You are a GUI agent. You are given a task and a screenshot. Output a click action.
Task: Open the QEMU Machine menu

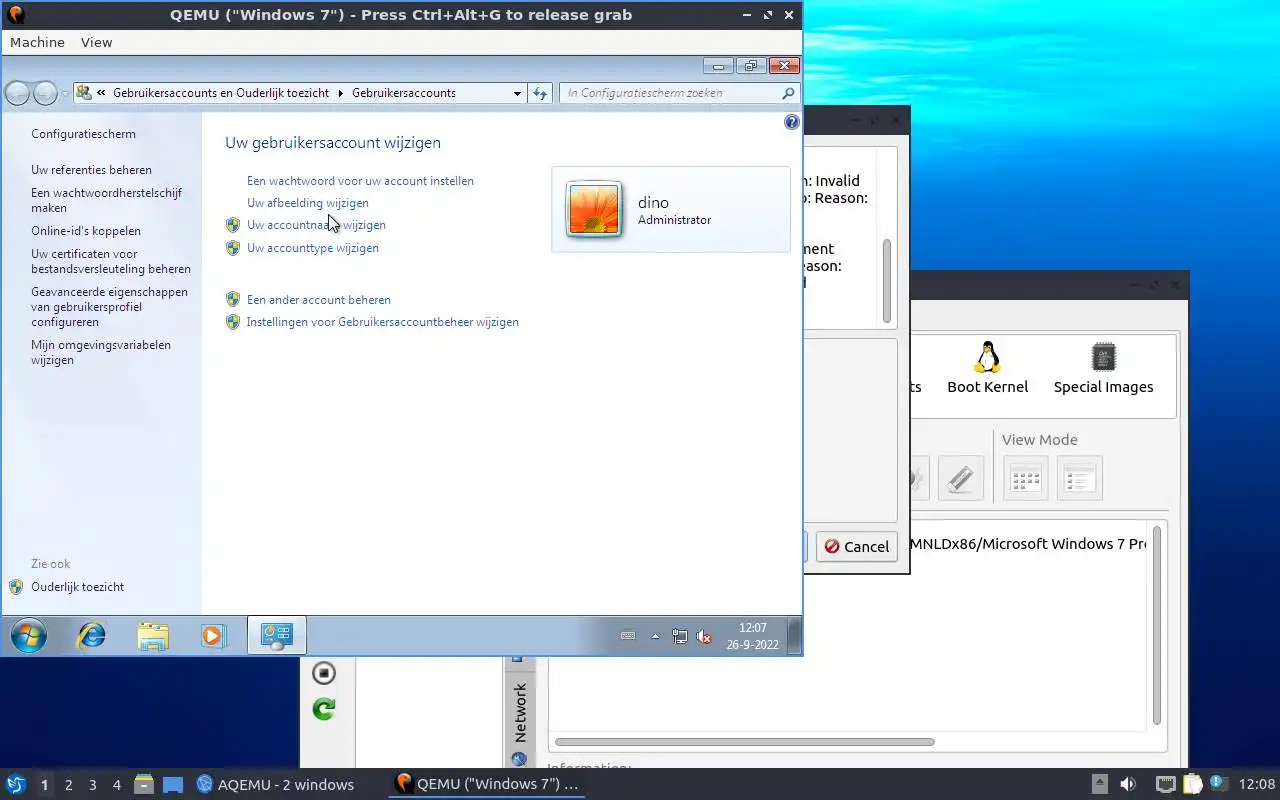pos(37,43)
